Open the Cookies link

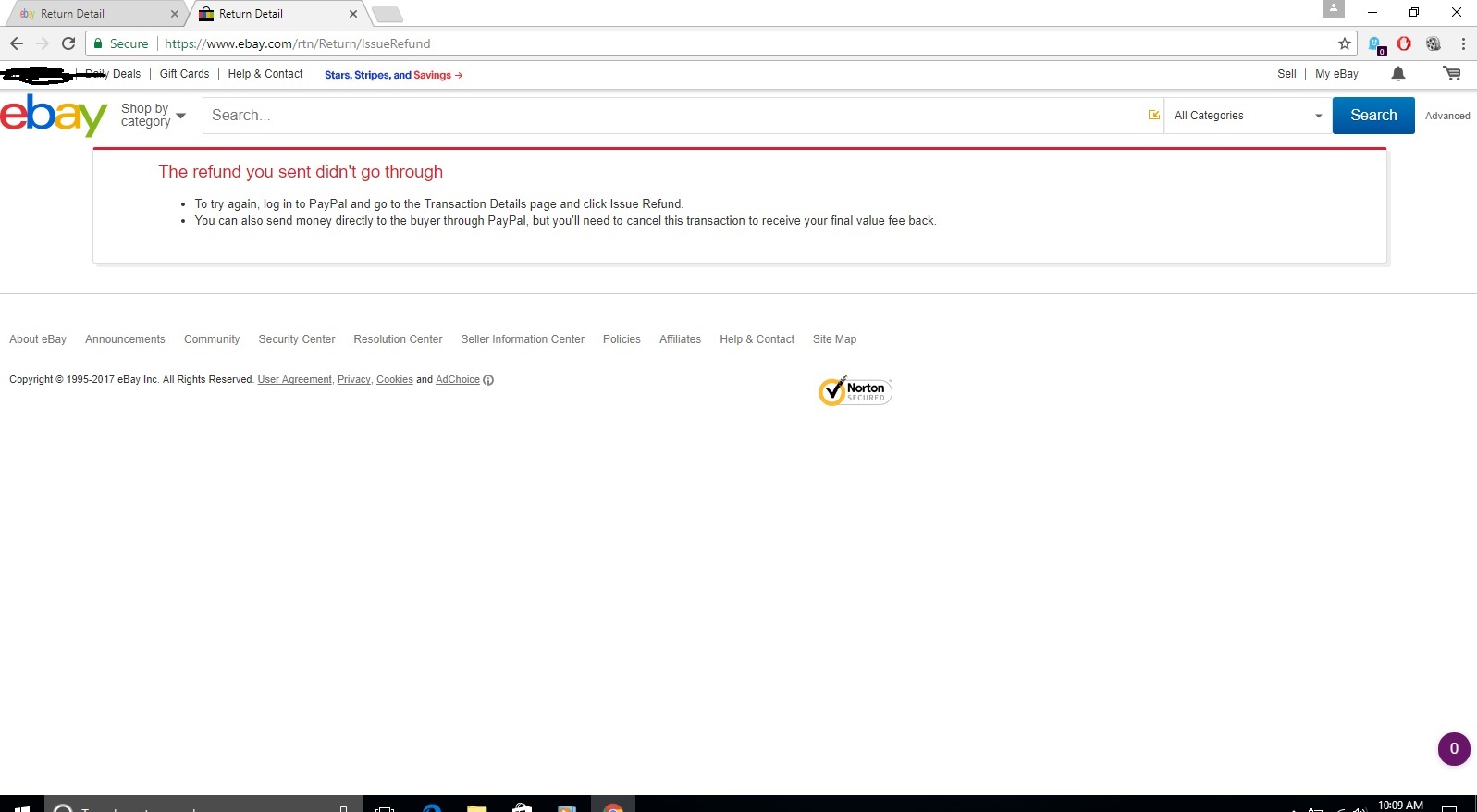[394, 380]
